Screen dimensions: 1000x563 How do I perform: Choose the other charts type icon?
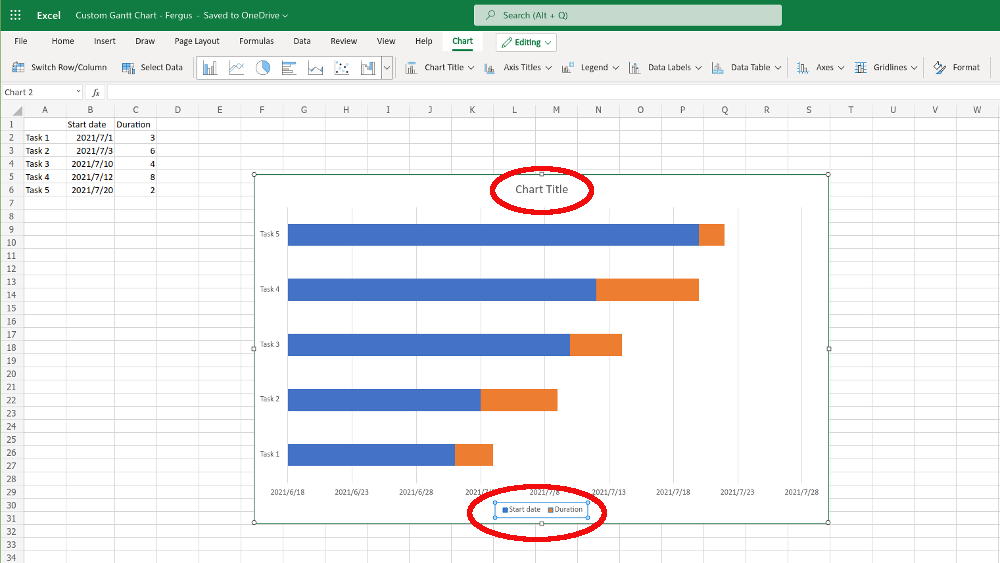pyautogui.click(x=368, y=68)
